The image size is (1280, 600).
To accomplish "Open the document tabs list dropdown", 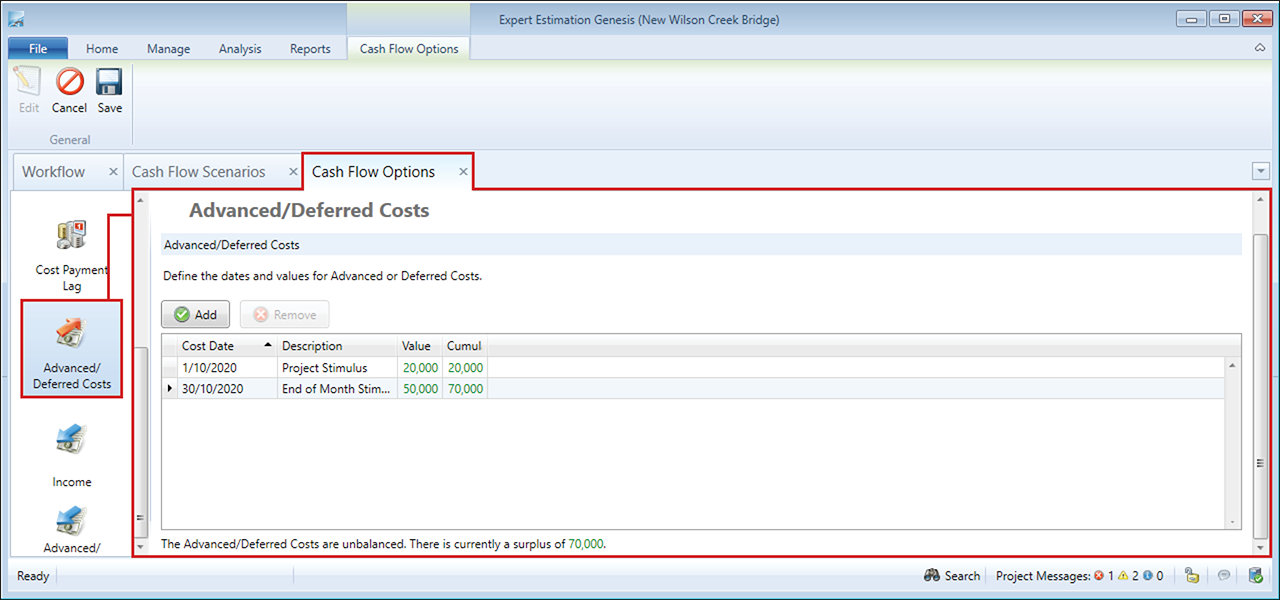I will pos(1260,172).
